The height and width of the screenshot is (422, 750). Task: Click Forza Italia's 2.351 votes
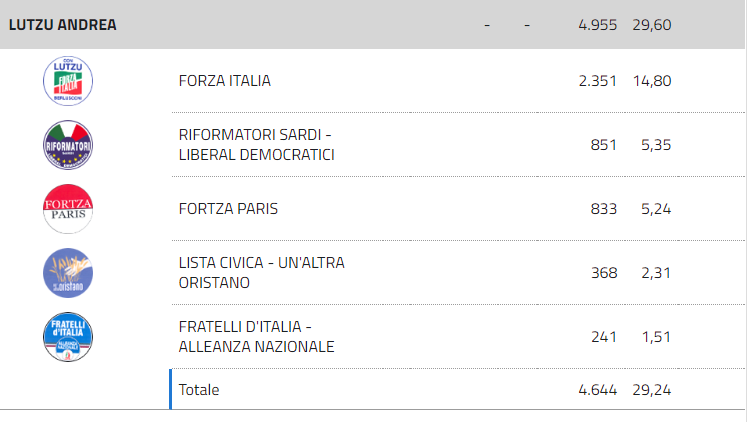(x=597, y=81)
